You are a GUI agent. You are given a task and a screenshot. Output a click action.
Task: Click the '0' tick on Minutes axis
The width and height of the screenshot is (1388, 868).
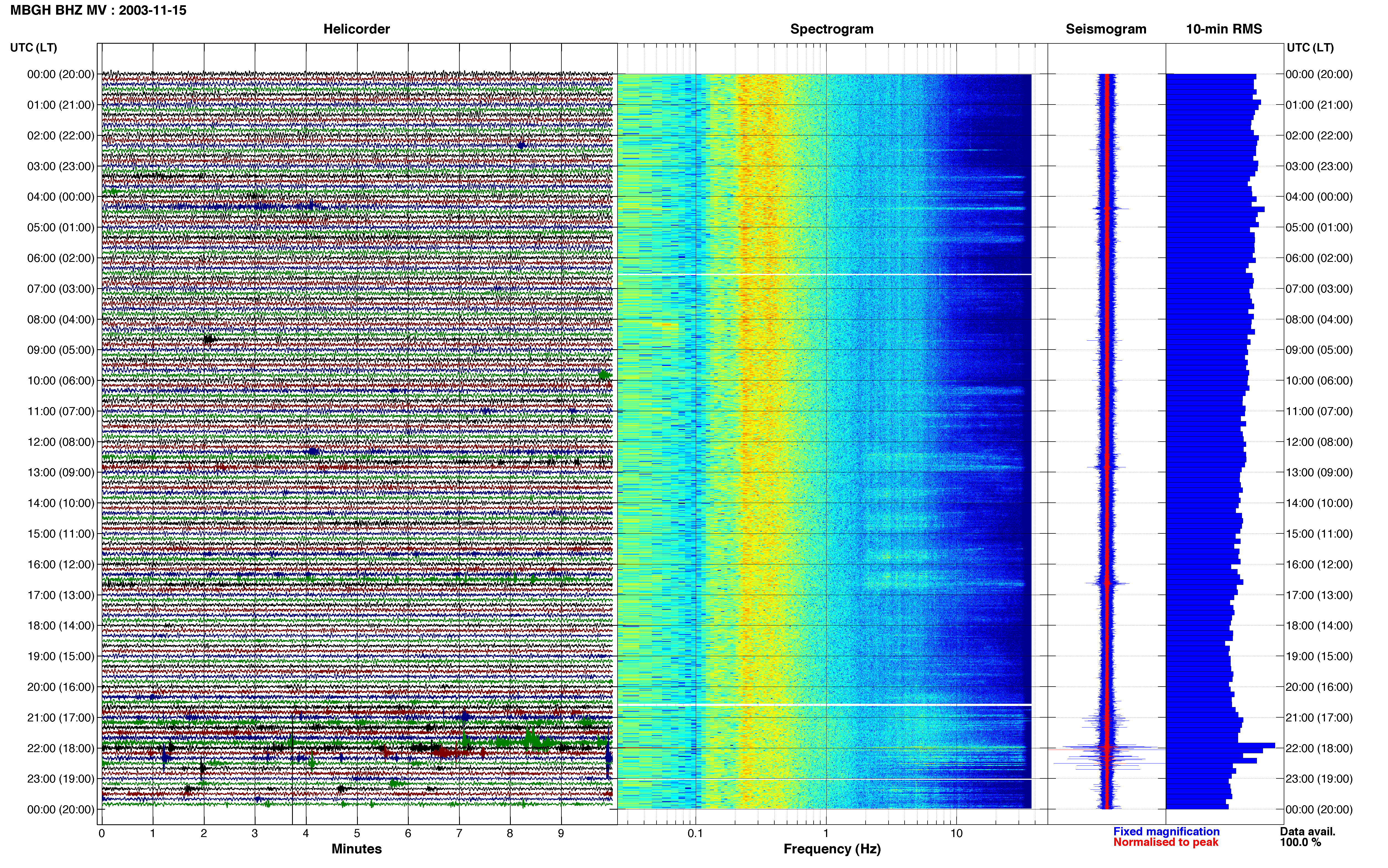[x=101, y=833]
